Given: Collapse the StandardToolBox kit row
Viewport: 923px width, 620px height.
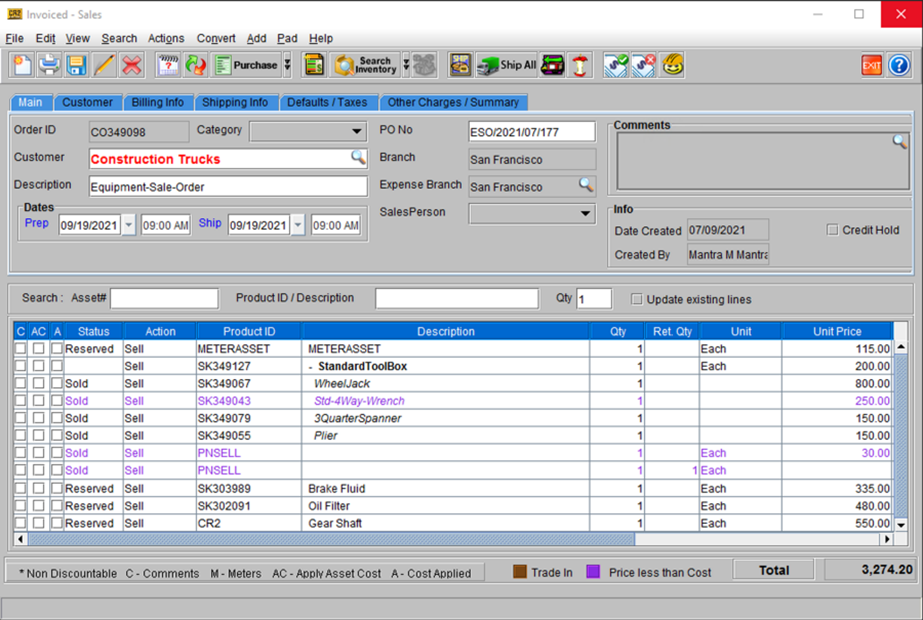Looking at the screenshot, I should 311,367.
